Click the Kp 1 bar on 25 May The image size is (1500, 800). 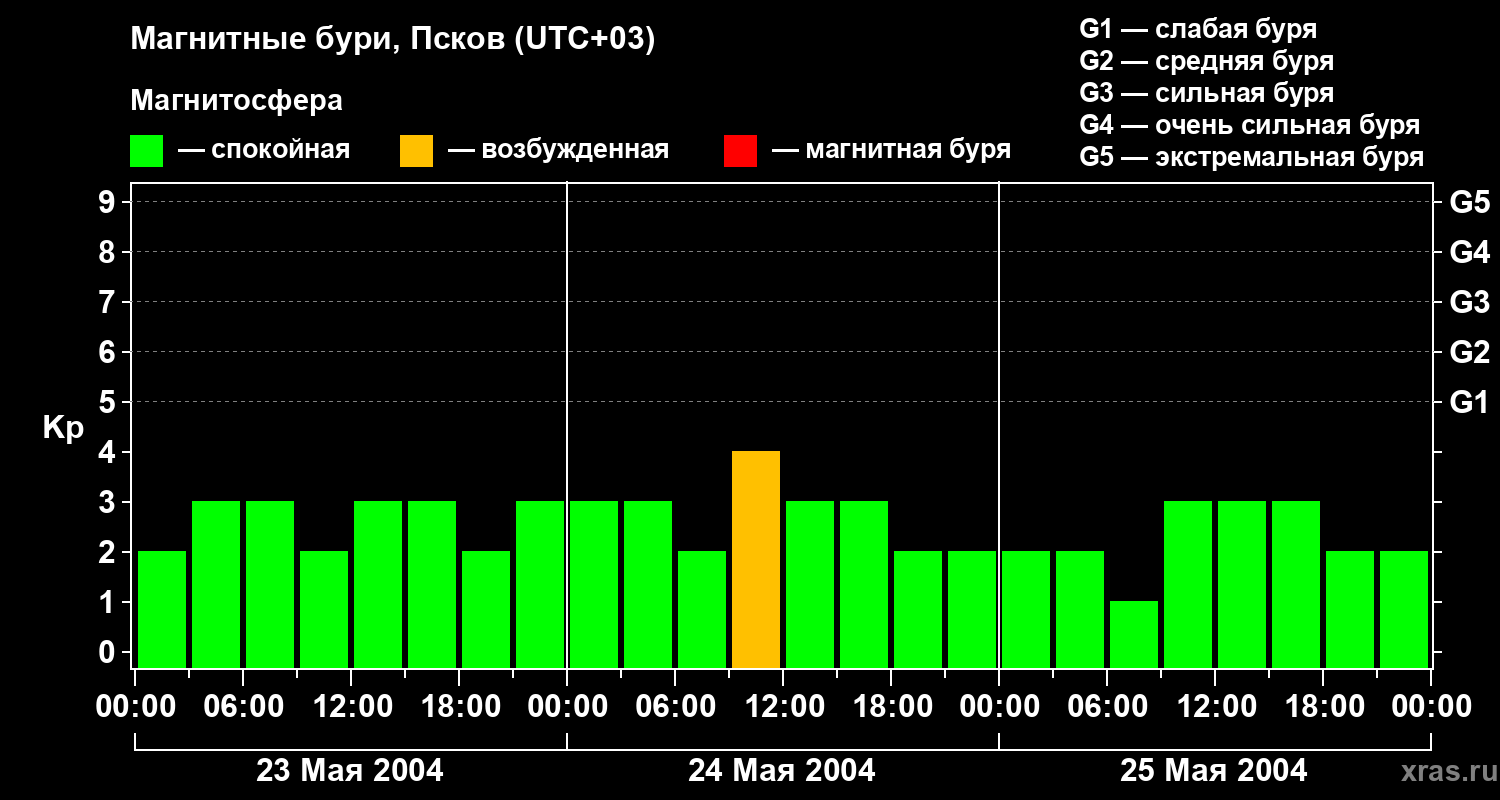[x=1134, y=635]
